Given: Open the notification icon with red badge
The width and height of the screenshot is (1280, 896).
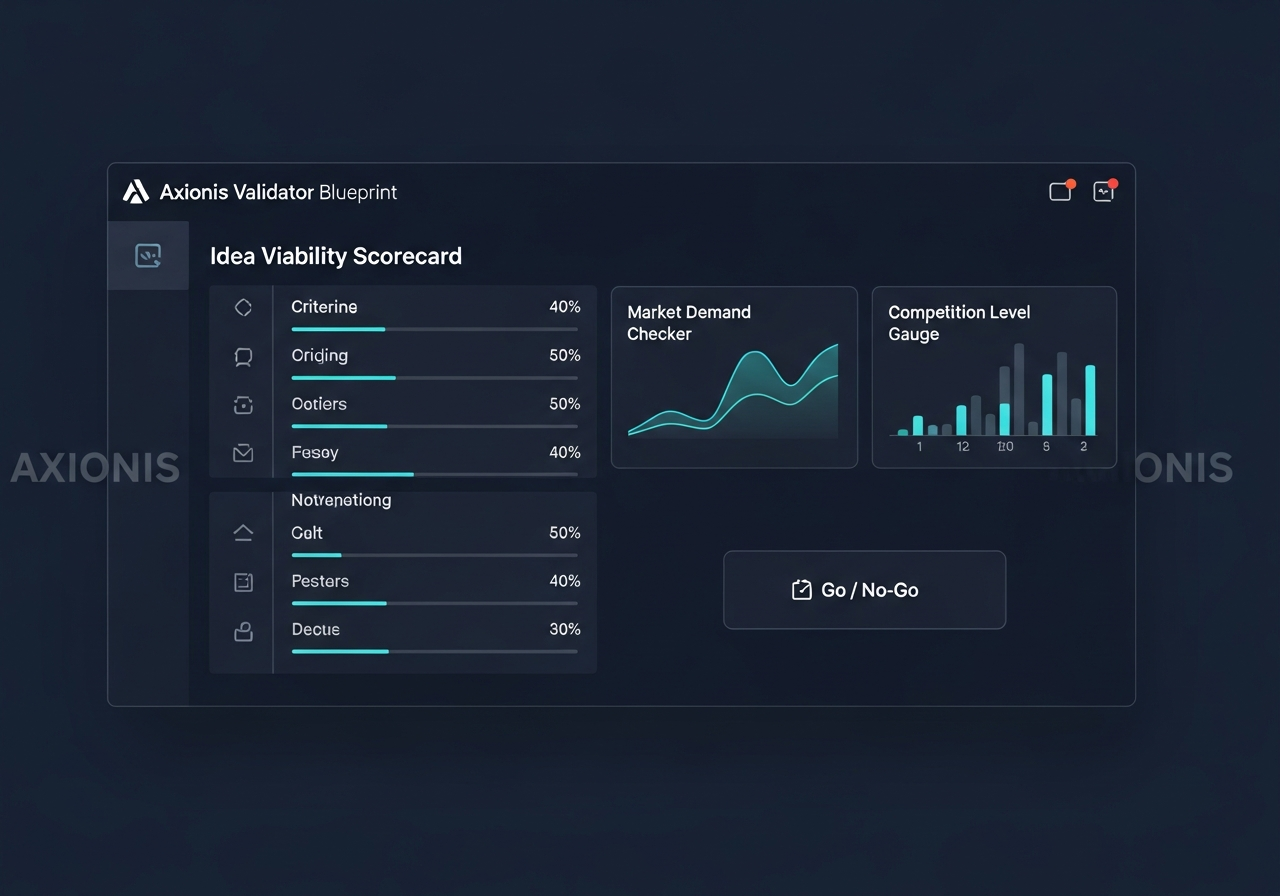Looking at the screenshot, I should (x=1061, y=190).
